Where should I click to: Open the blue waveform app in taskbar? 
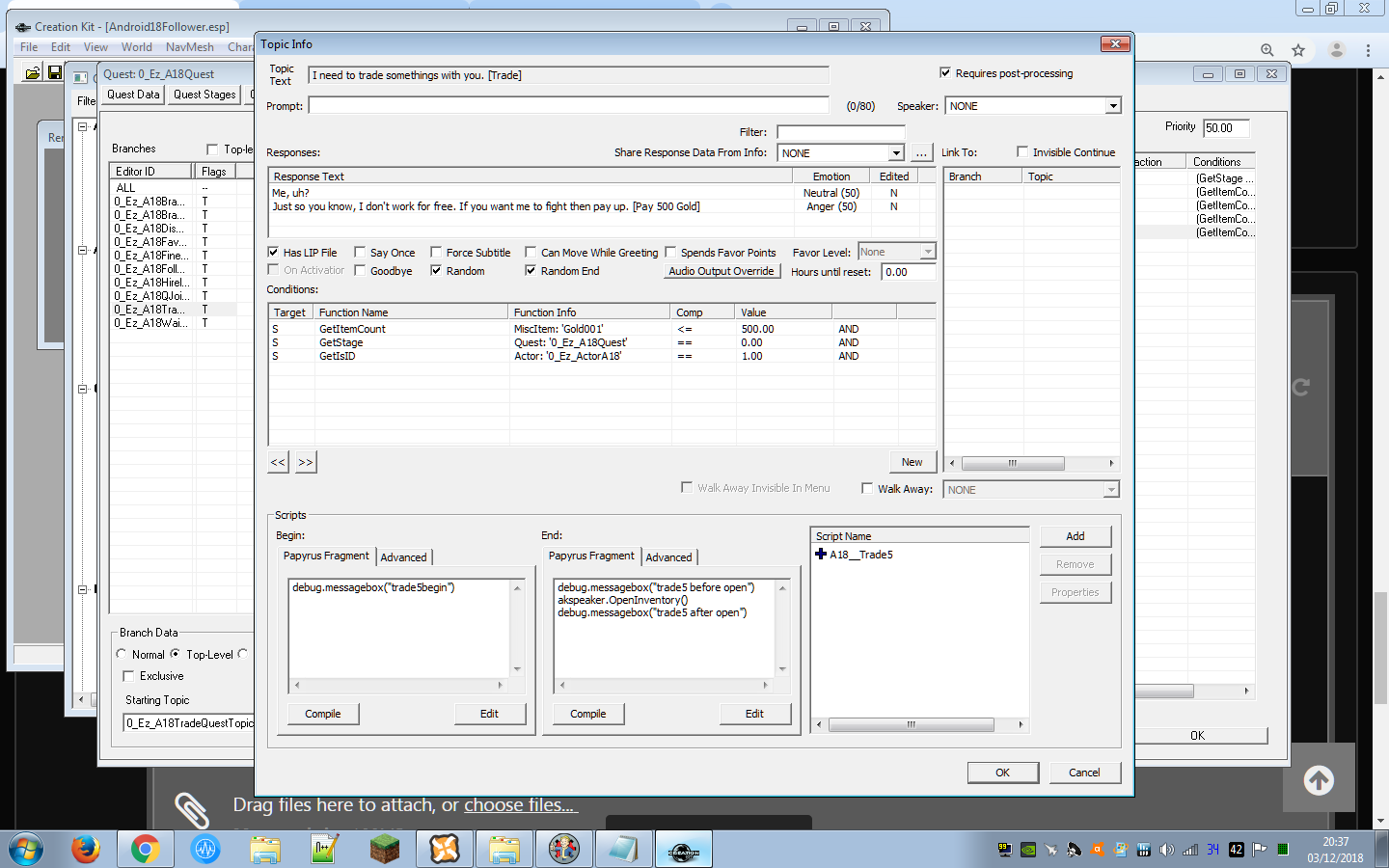point(205,850)
